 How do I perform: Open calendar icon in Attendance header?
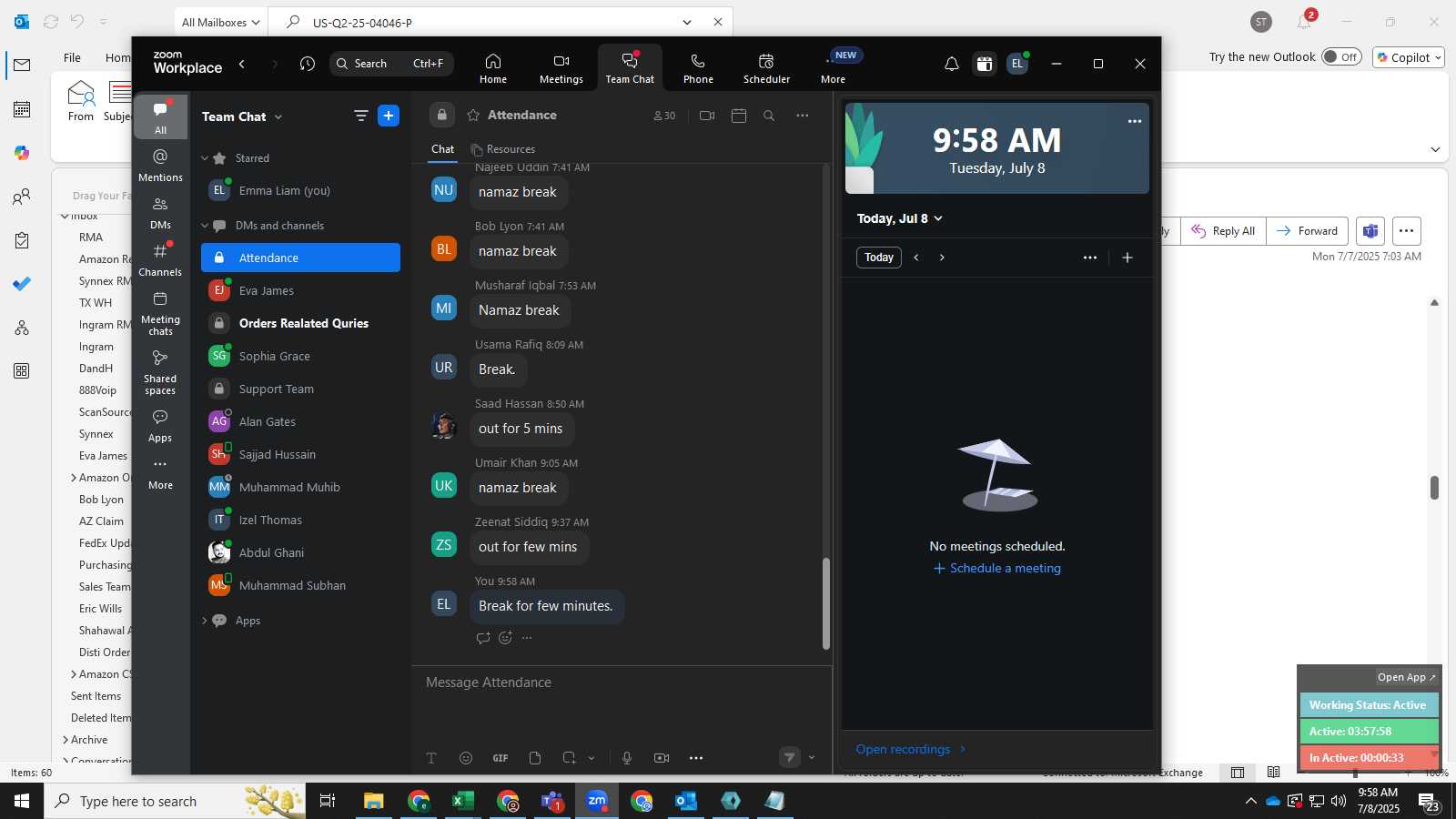click(x=739, y=116)
